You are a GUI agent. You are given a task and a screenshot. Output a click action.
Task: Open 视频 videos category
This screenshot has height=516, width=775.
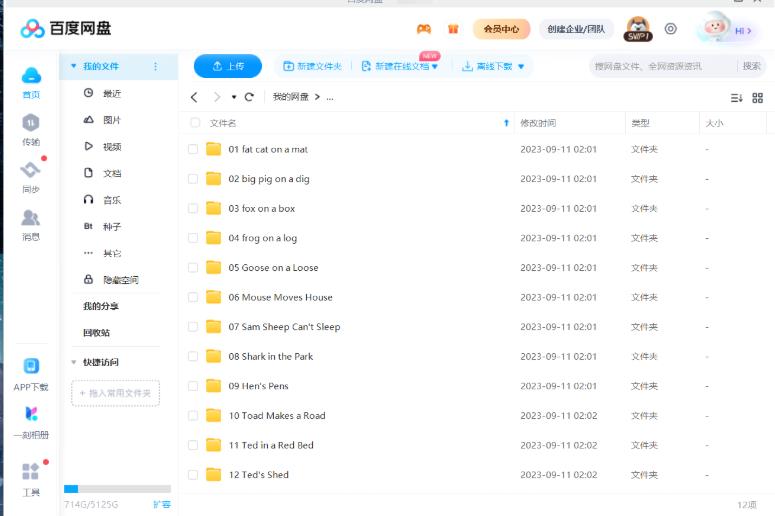coord(102,146)
